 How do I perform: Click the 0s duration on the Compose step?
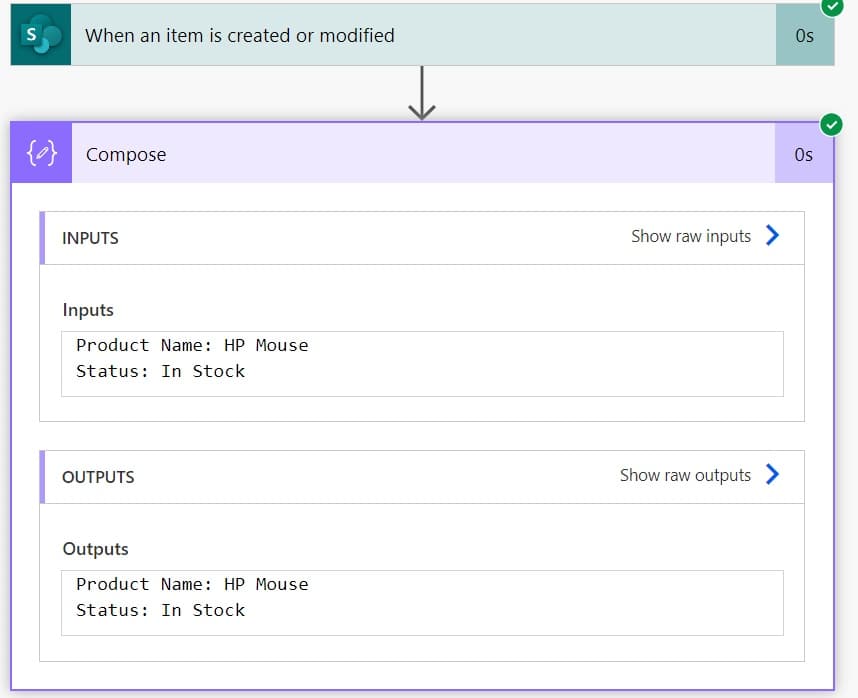click(x=803, y=155)
